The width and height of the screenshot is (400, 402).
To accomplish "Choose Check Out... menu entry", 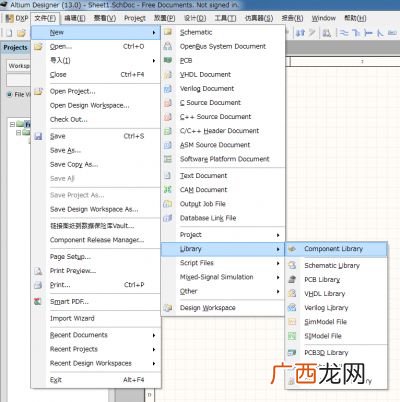I will pyautogui.click(x=96, y=119).
